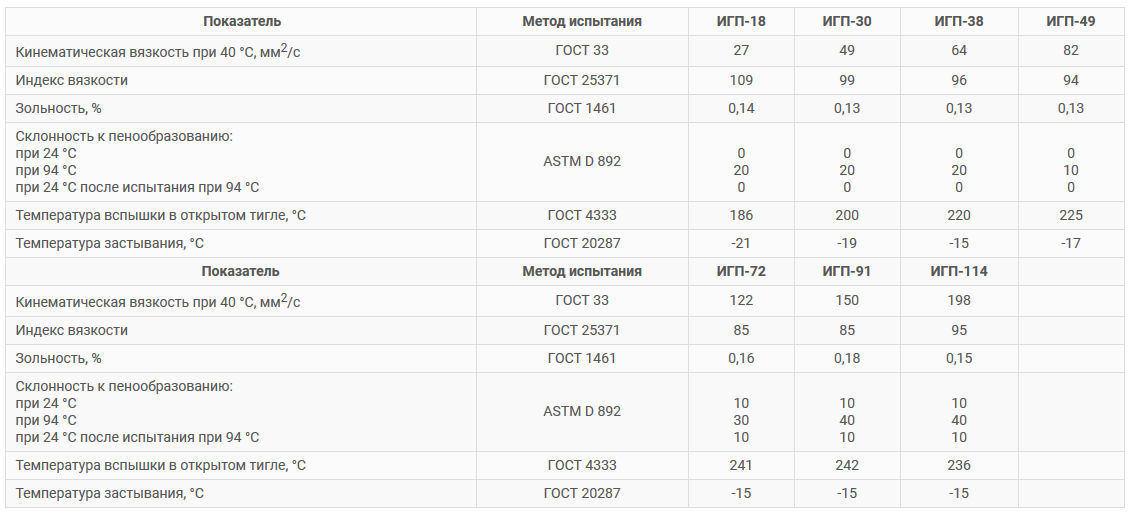Screen dimensions: 1131x516
Task: Click the viscosity value 198 for ИГП-114
Action: [959, 301]
